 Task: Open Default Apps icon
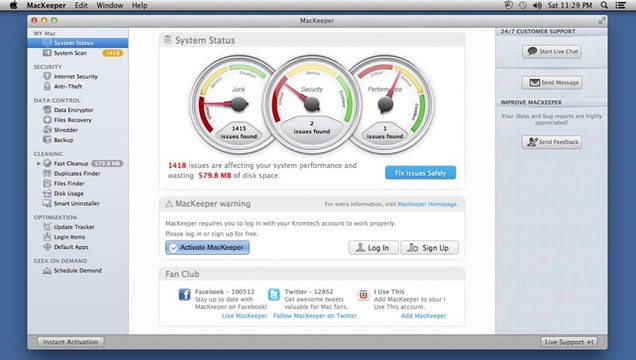[47, 247]
